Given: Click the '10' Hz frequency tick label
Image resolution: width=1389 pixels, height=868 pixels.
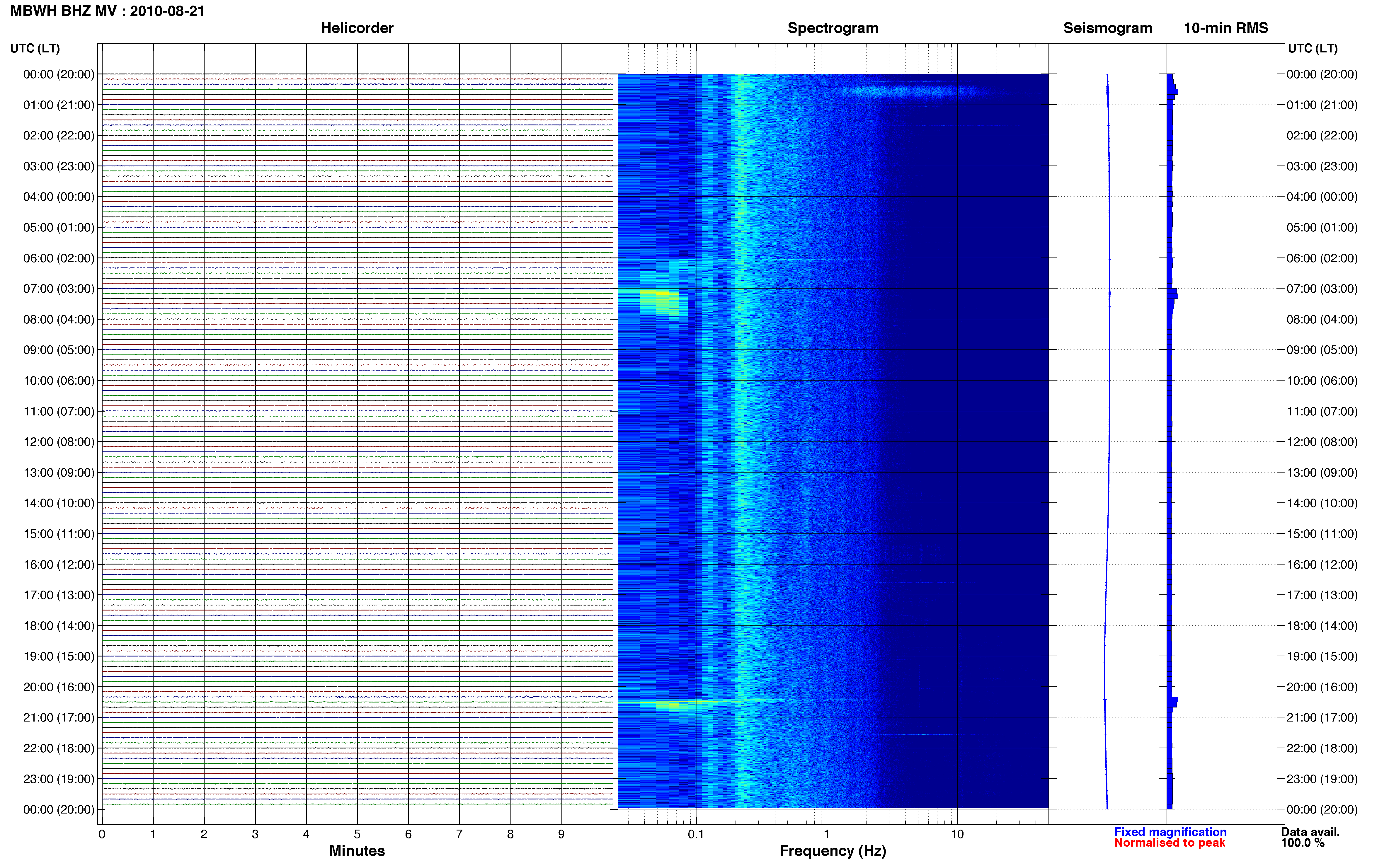Looking at the screenshot, I should (x=957, y=834).
